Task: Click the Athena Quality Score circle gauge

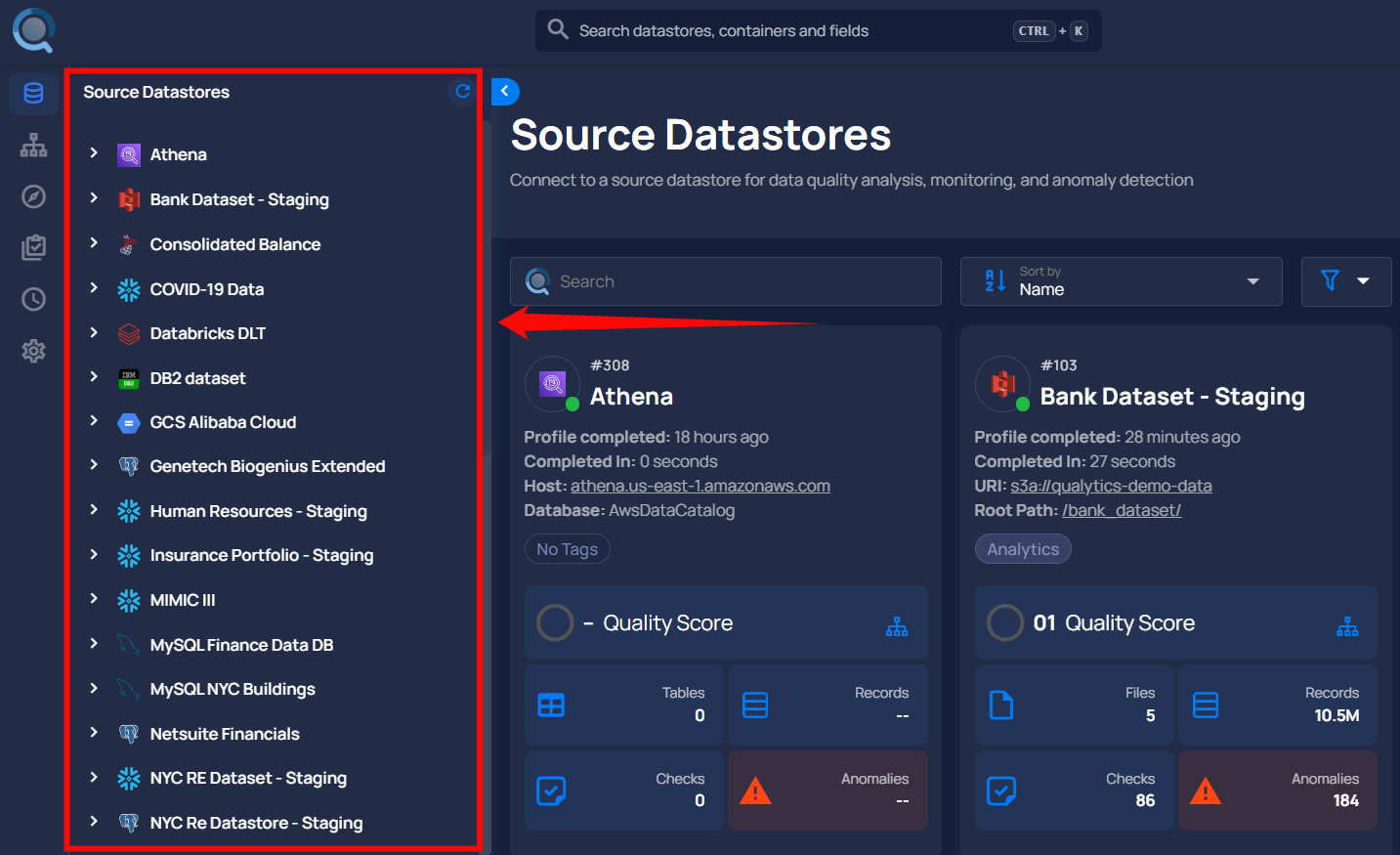Action: [x=555, y=622]
